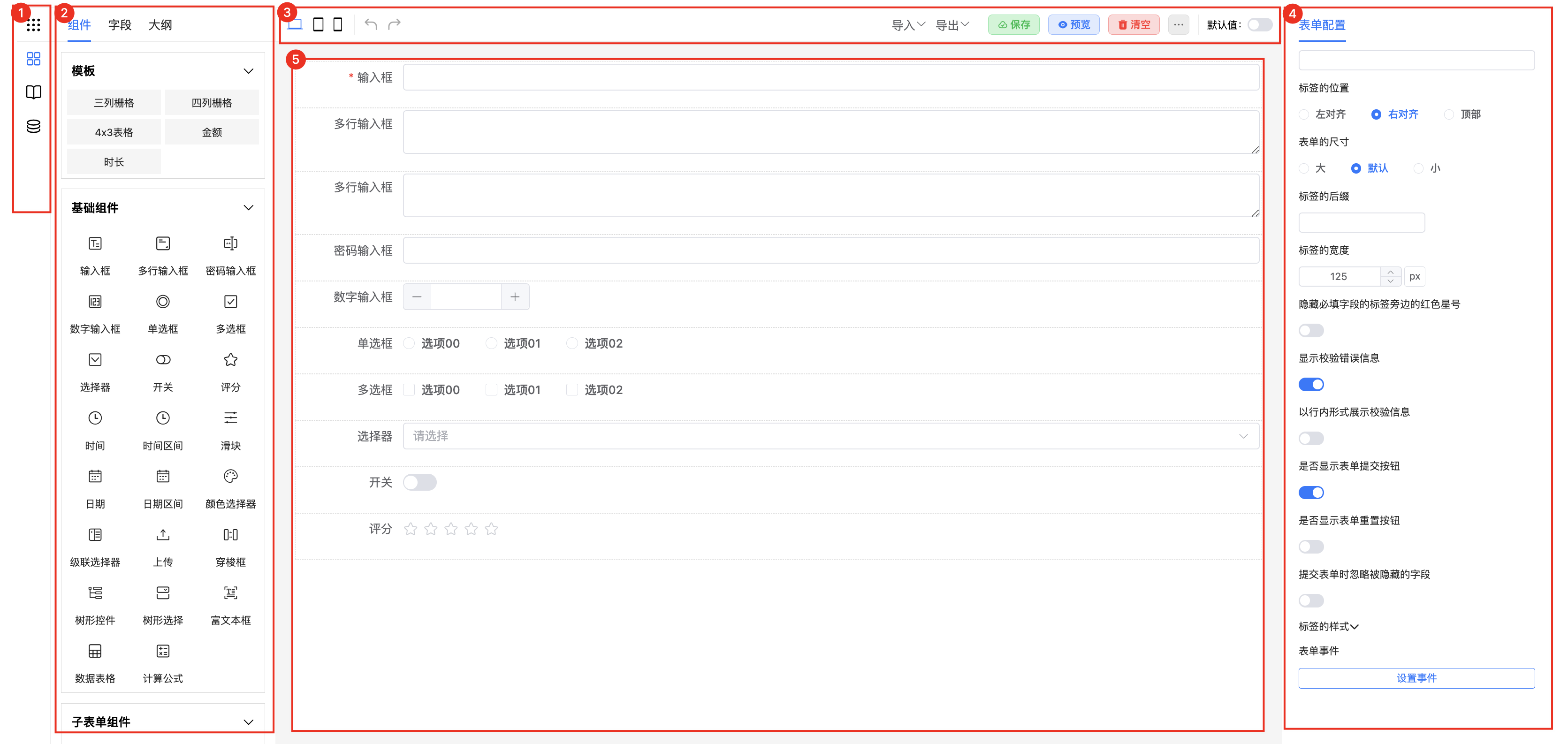
Task: Open the book icon in left sidebar
Action: tap(33, 92)
